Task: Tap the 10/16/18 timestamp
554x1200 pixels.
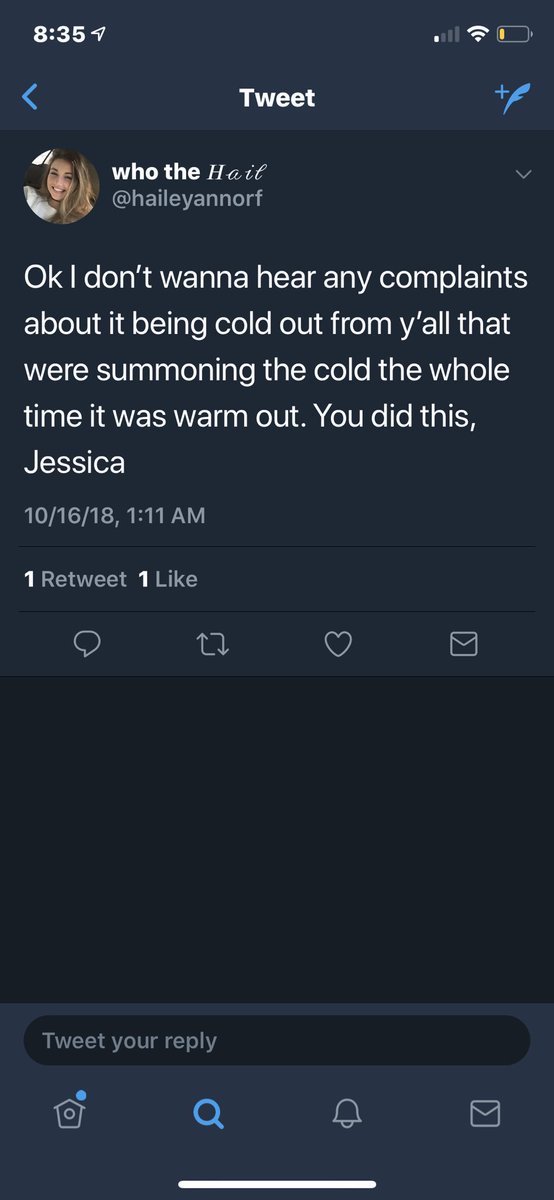Action: (x=114, y=516)
